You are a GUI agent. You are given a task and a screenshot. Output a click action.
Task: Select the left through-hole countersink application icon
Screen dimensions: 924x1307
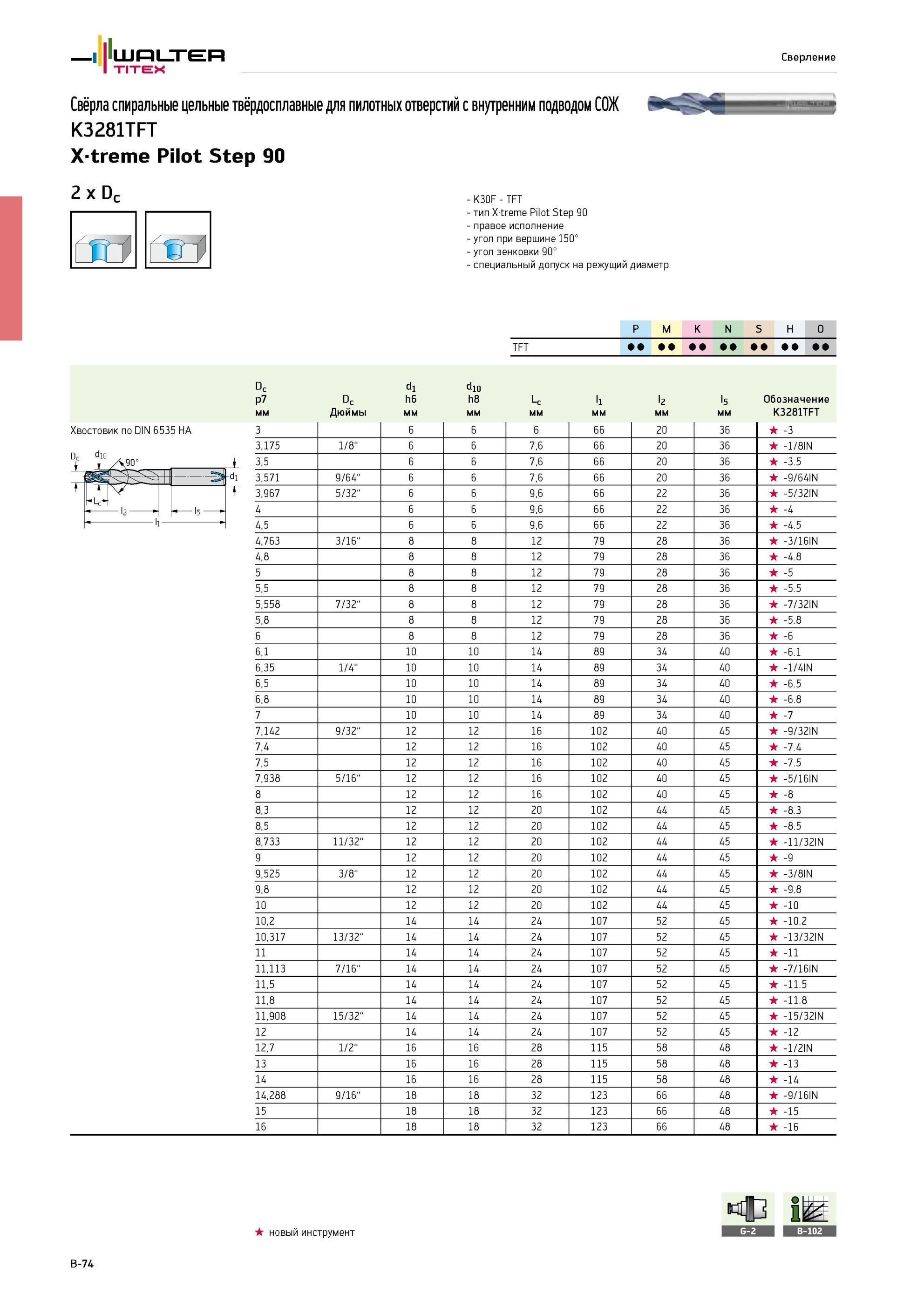(x=103, y=240)
